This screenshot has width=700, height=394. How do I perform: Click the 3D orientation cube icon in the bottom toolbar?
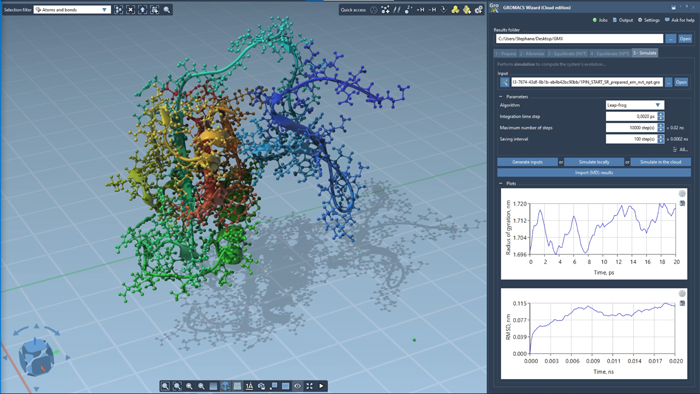tap(225, 386)
